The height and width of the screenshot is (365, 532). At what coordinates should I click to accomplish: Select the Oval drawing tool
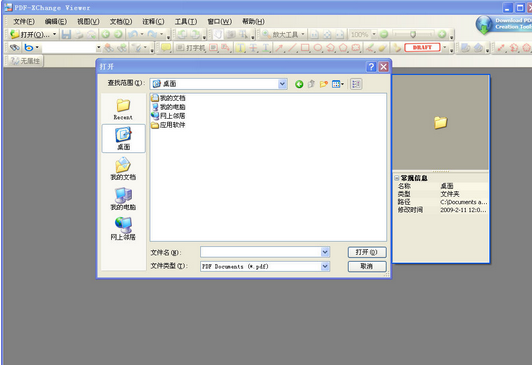pyautogui.click(x=318, y=47)
